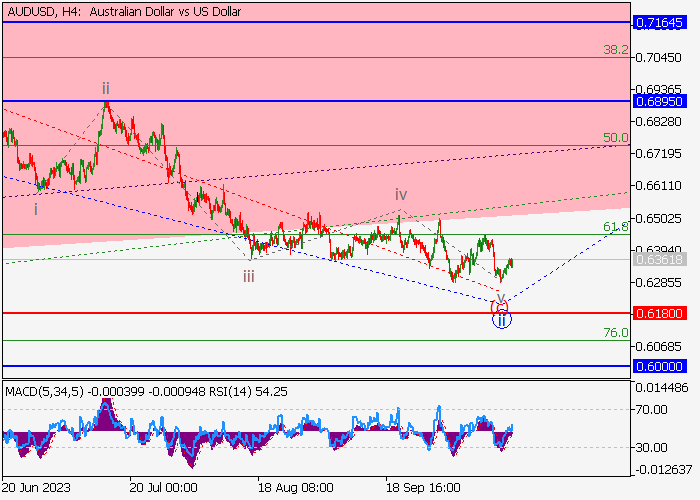Click the 76.0 Fibonacci level label
This screenshot has width=700, height=500.
[614, 332]
